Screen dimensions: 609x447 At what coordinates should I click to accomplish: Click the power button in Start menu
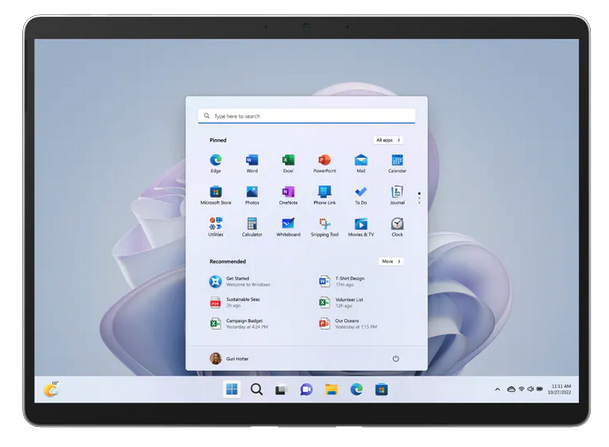395,358
